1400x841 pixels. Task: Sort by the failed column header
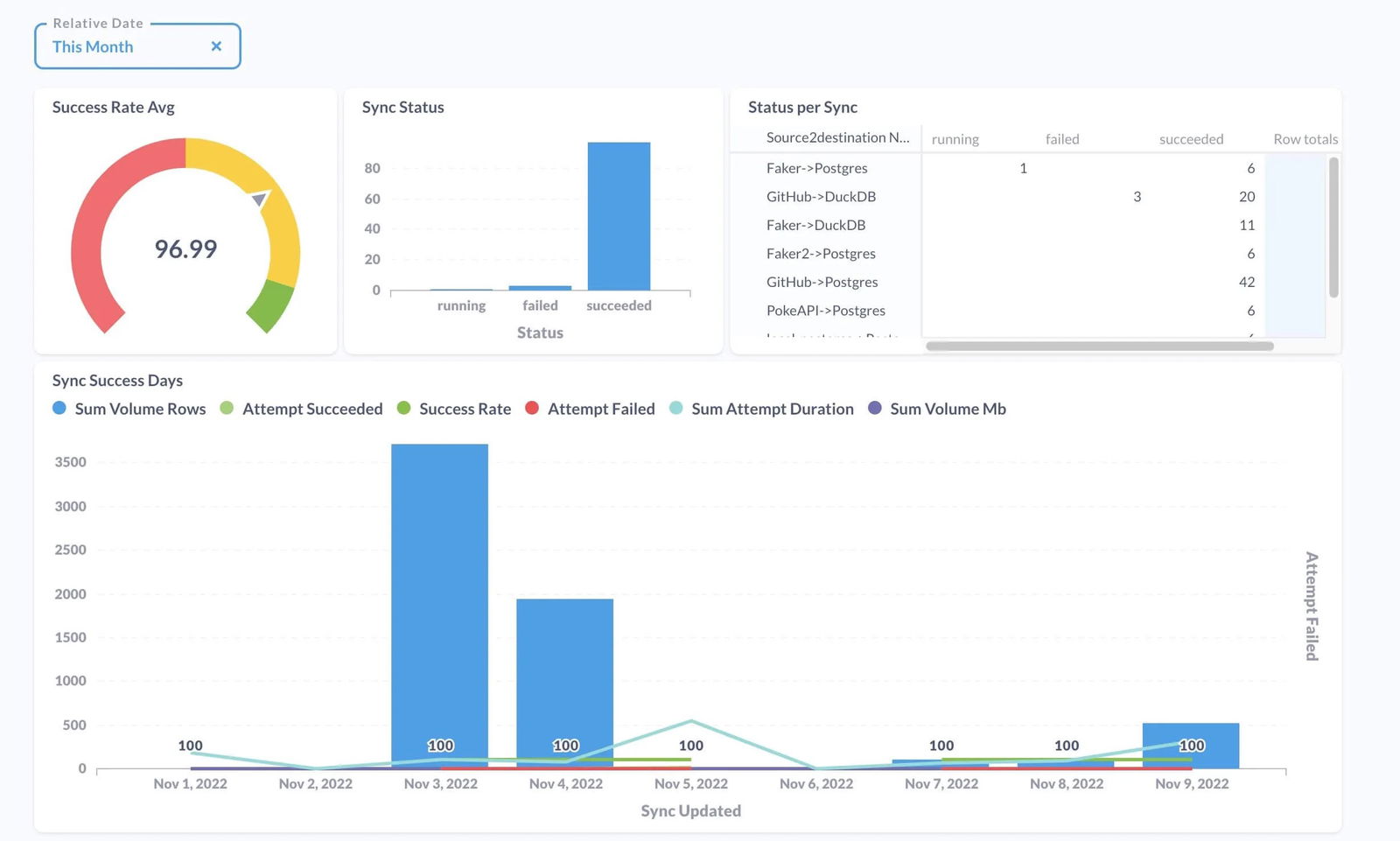pyautogui.click(x=1061, y=138)
